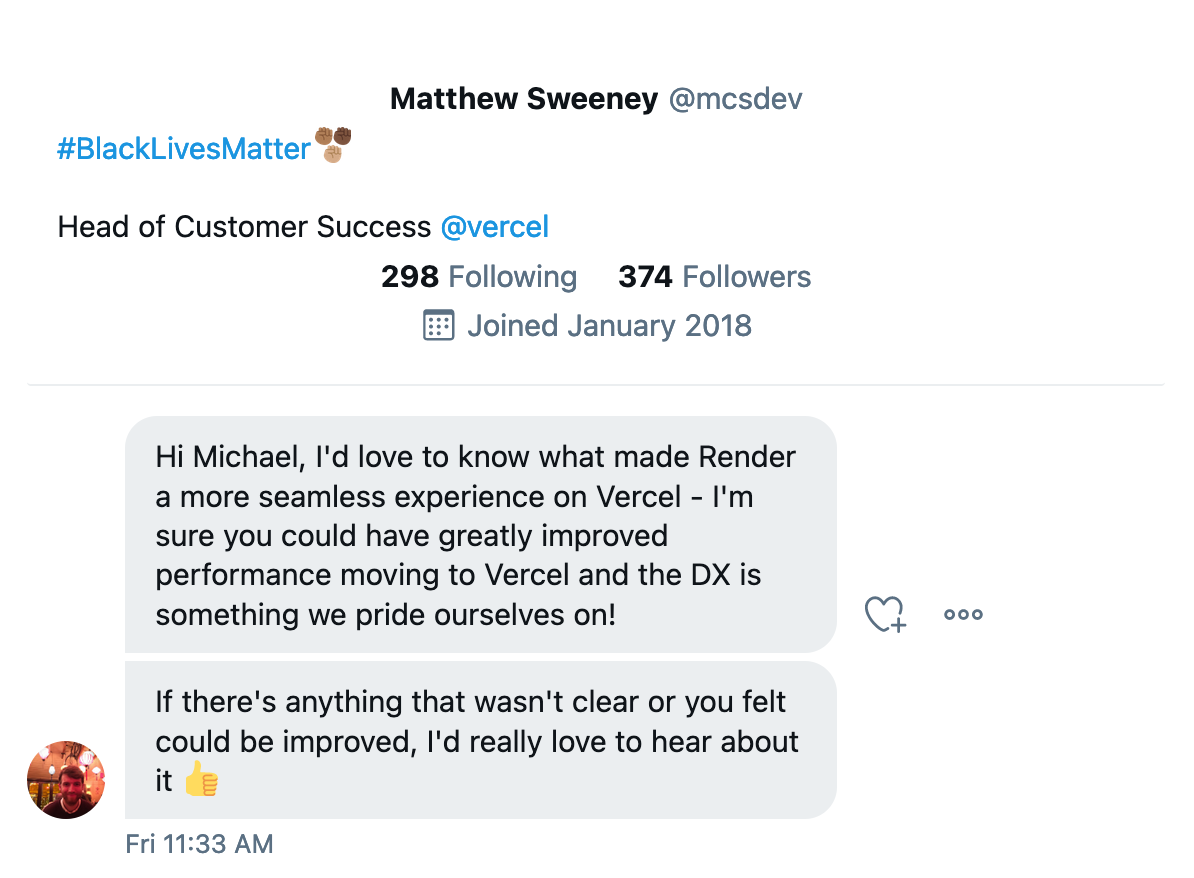Open the #BlackLivesMatter hashtag
The height and width of the screenshot is (878, 1194).
(x=184, y=149)
